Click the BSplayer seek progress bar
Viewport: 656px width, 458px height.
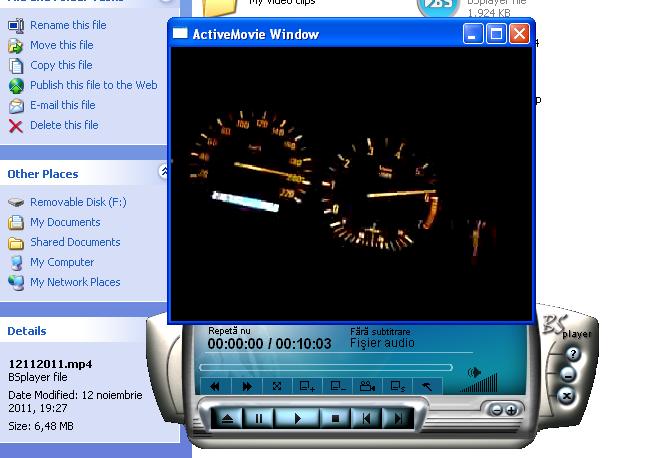(x=326, y=367)
